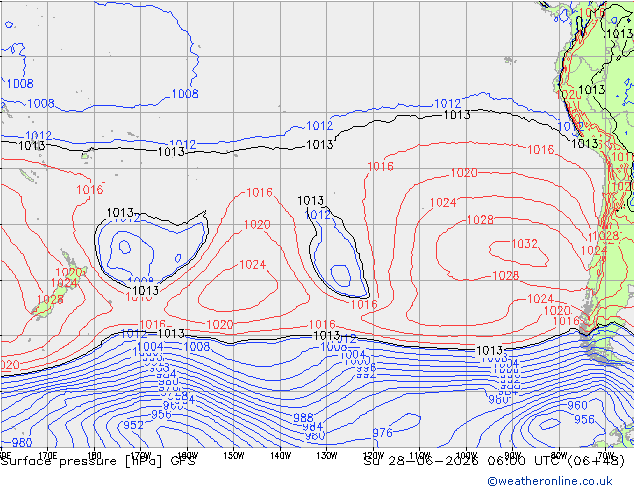Screen dimensions: 634x490
Task: Click the 956 label beside the 952 low
Action: 161,414
